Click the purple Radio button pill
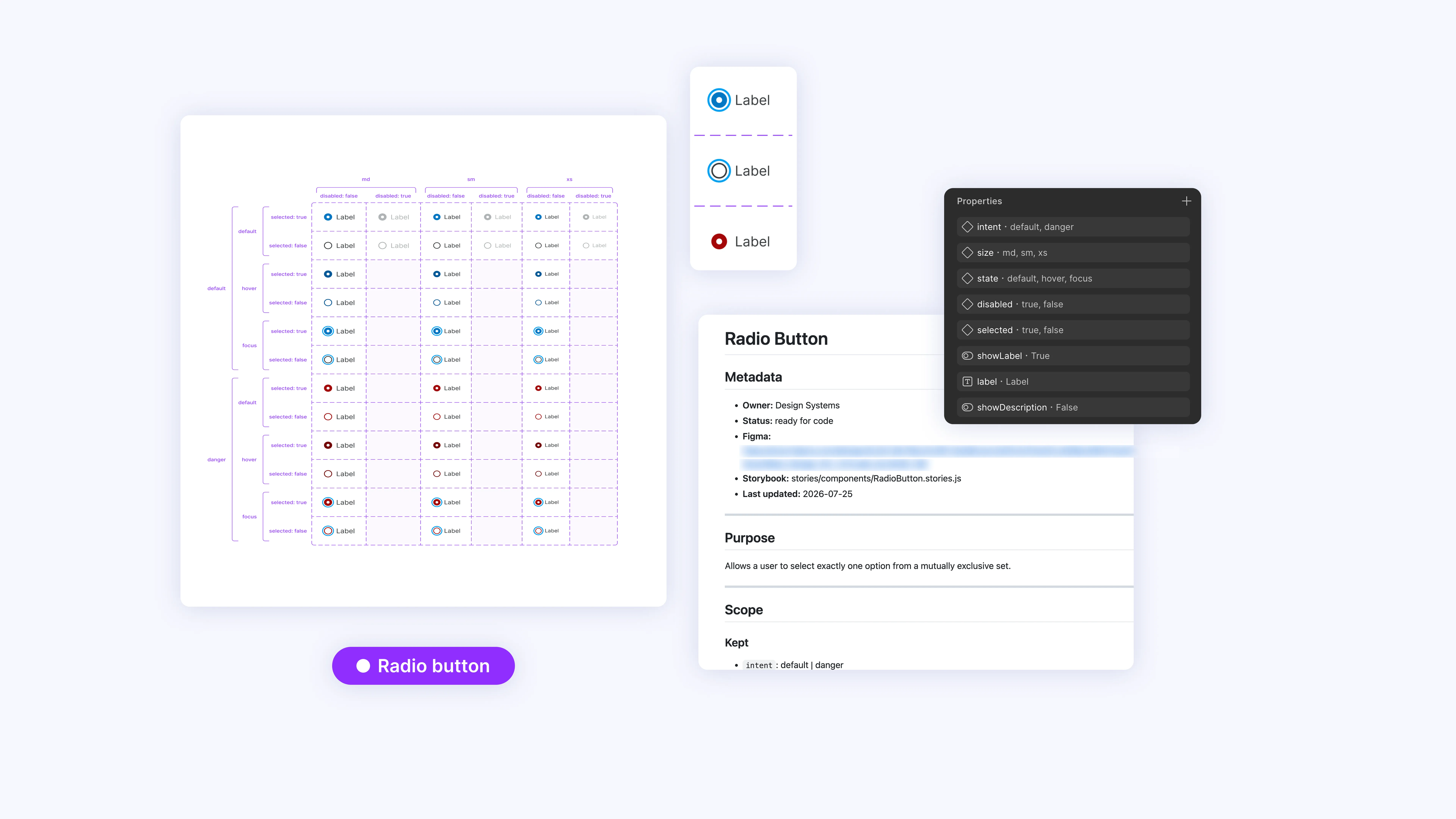This screenshot has height=819, width=1456. [423, 666]
